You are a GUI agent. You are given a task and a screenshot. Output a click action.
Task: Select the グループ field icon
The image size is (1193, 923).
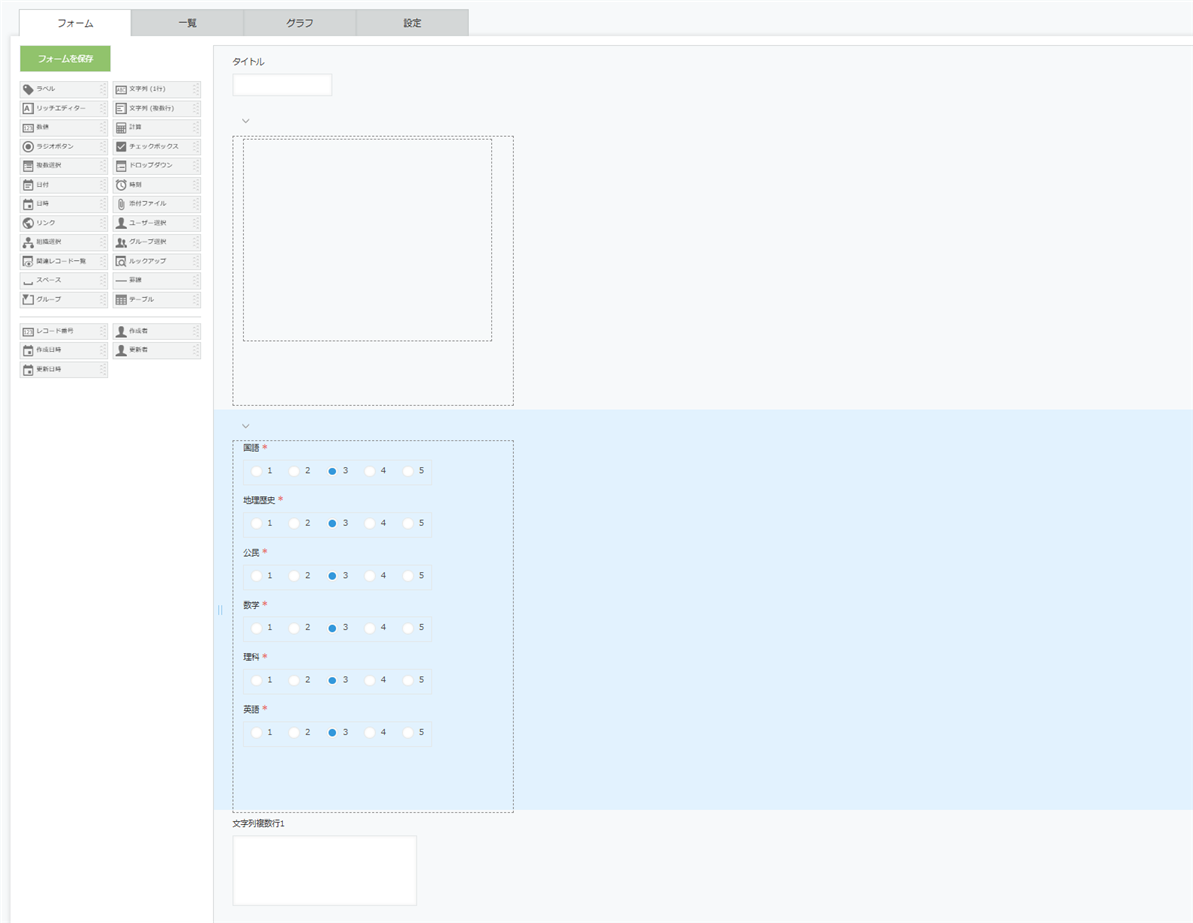28,299
